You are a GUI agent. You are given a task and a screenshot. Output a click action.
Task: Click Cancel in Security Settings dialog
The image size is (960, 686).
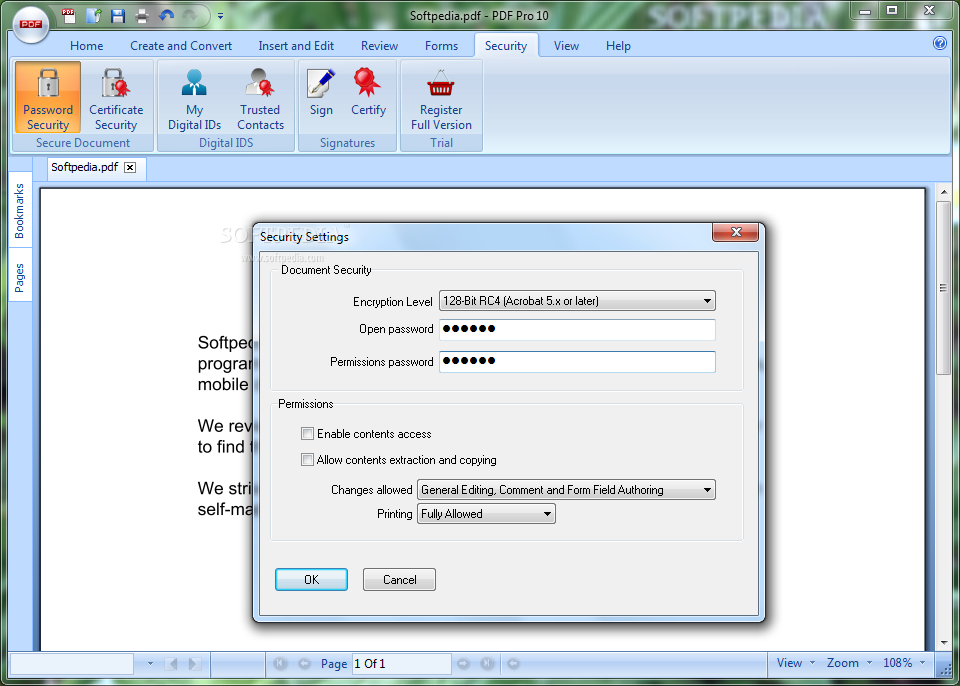coord(399,579)
